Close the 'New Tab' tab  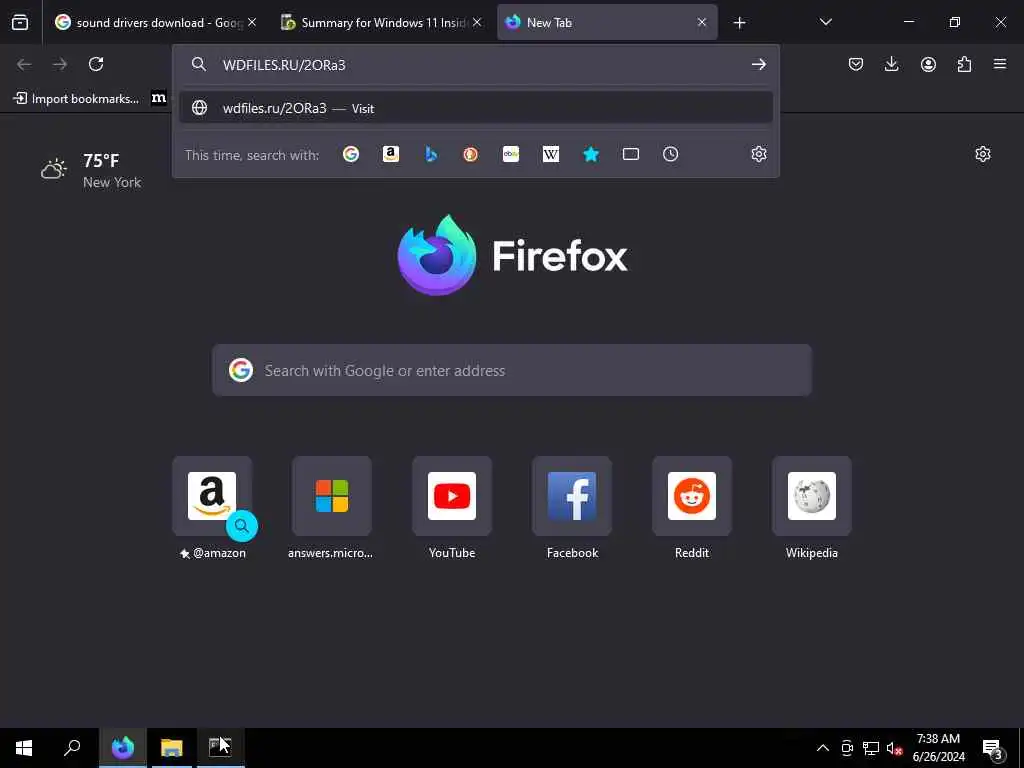[x=702, y=22]
